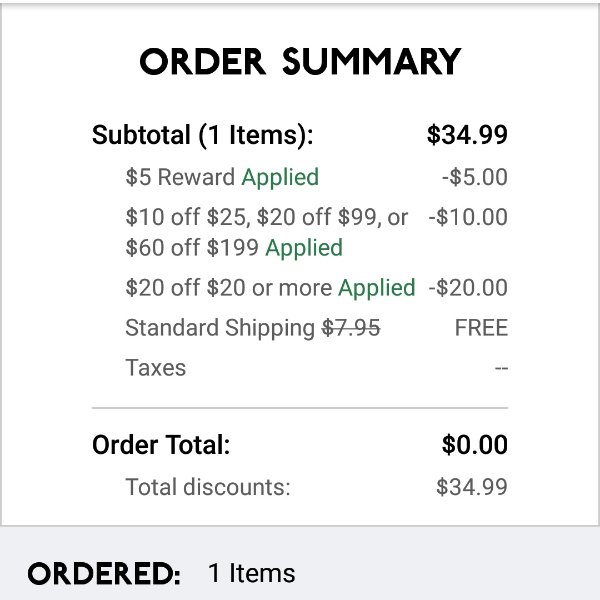
Task: Click the -$5.00 reward discount amount
Action: 475,177
